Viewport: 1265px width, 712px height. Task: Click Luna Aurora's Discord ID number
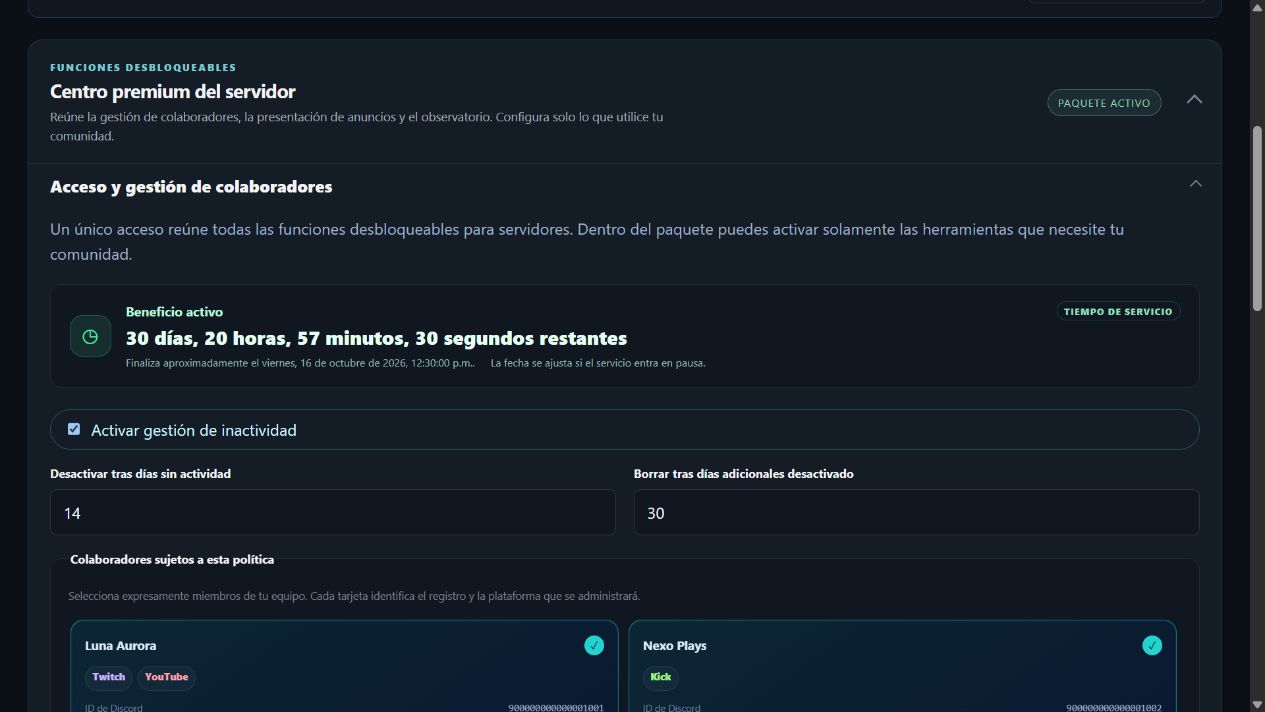pyautogui.click(x=556, y=708)
